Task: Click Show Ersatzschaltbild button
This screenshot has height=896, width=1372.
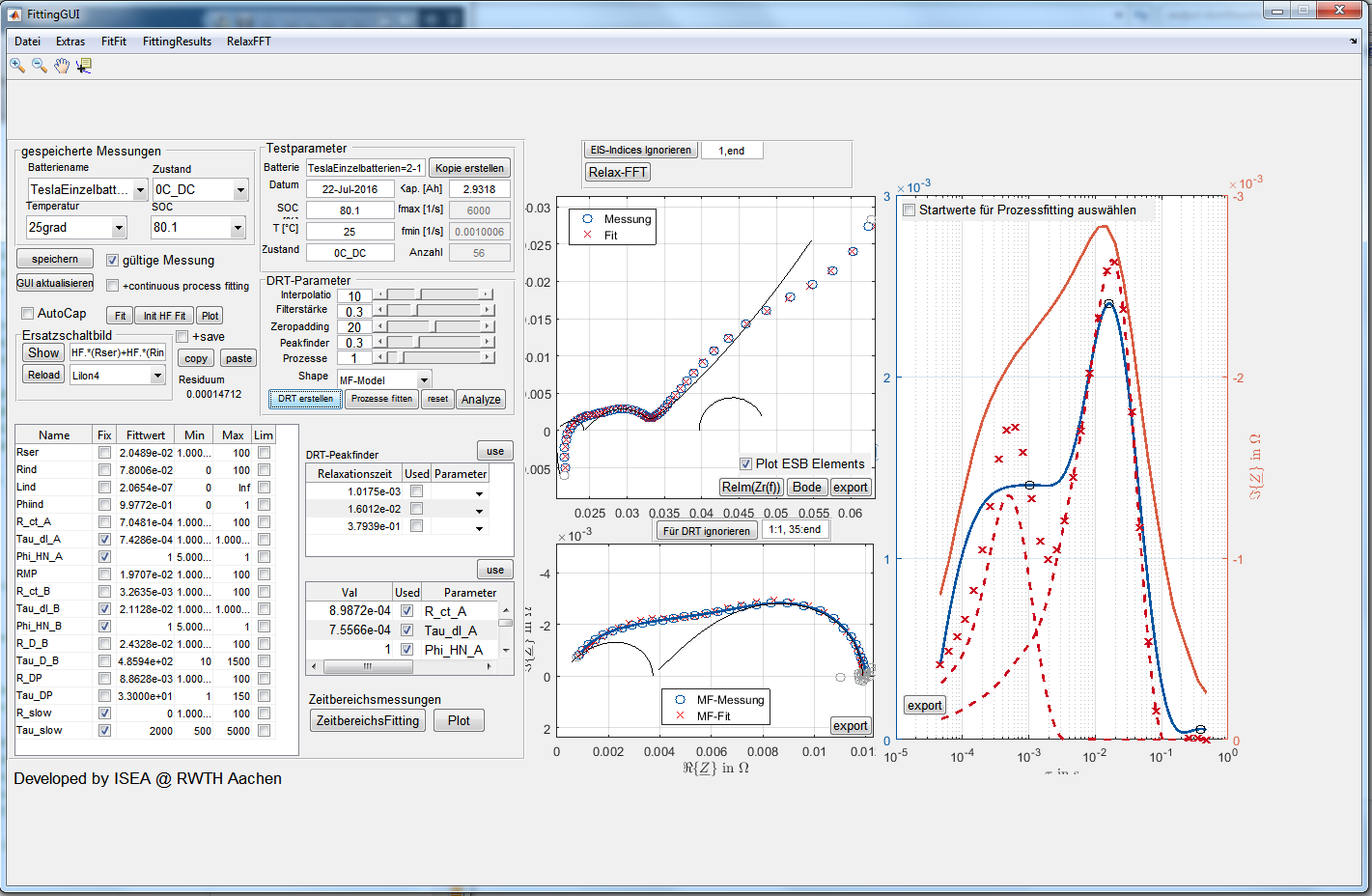Action: [43, 352]
